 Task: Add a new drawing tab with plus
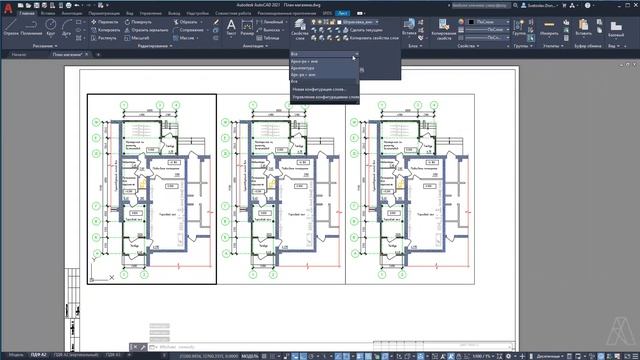pos(98,54)
